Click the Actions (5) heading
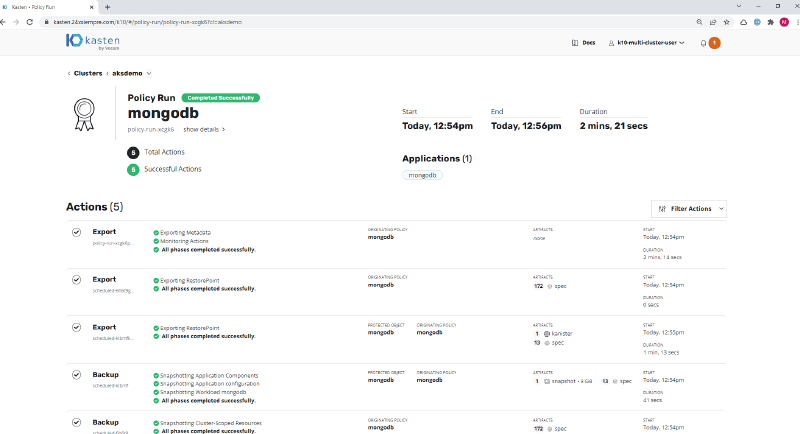This screenshot has width=800, height=434. tap(94, 207)
